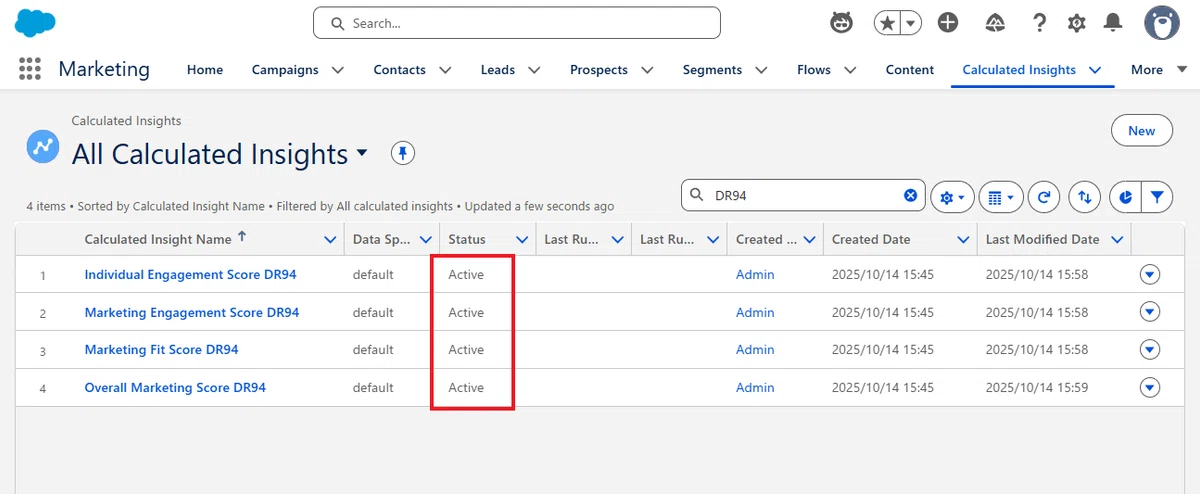Open Admin for Overall Marketing Score row
The height and width of the screenshot is (494, 1200).
755,387
